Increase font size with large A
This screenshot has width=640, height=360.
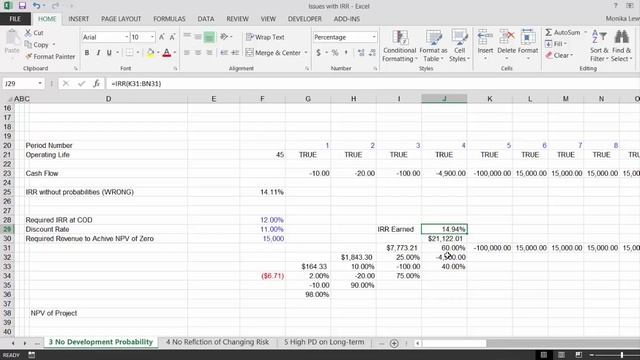pos(162,37)
